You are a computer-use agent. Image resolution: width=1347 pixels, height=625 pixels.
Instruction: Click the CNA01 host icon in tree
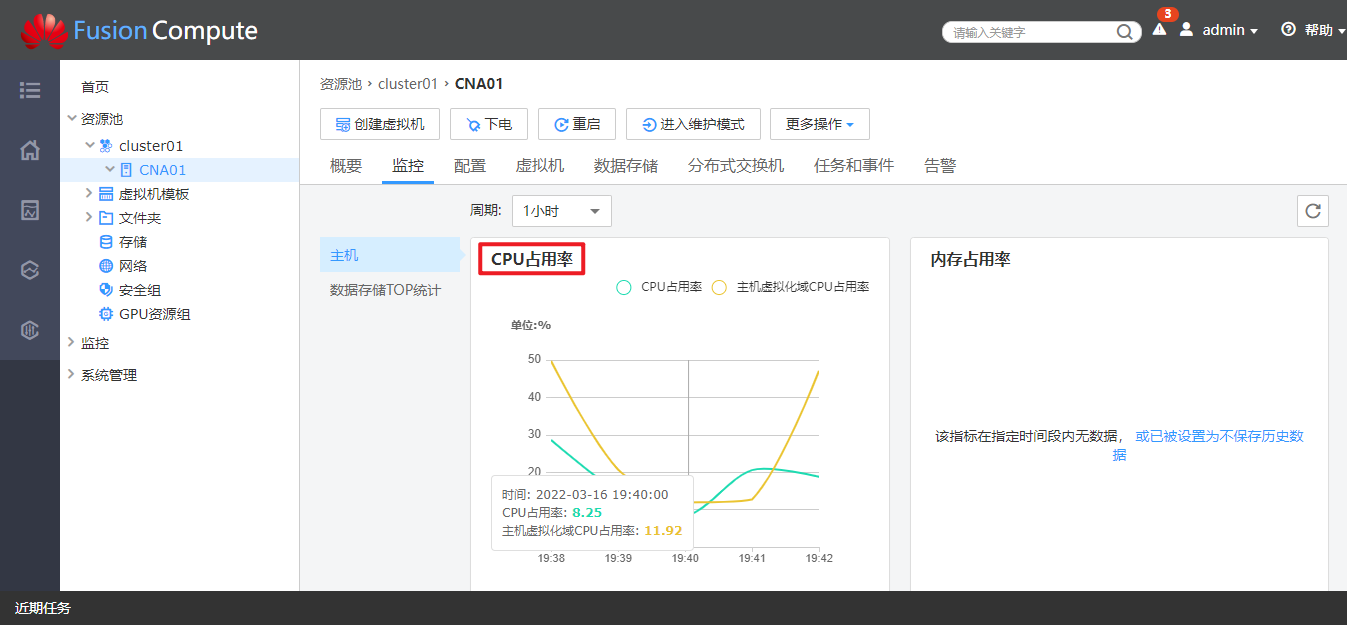(x=126, y=170)
